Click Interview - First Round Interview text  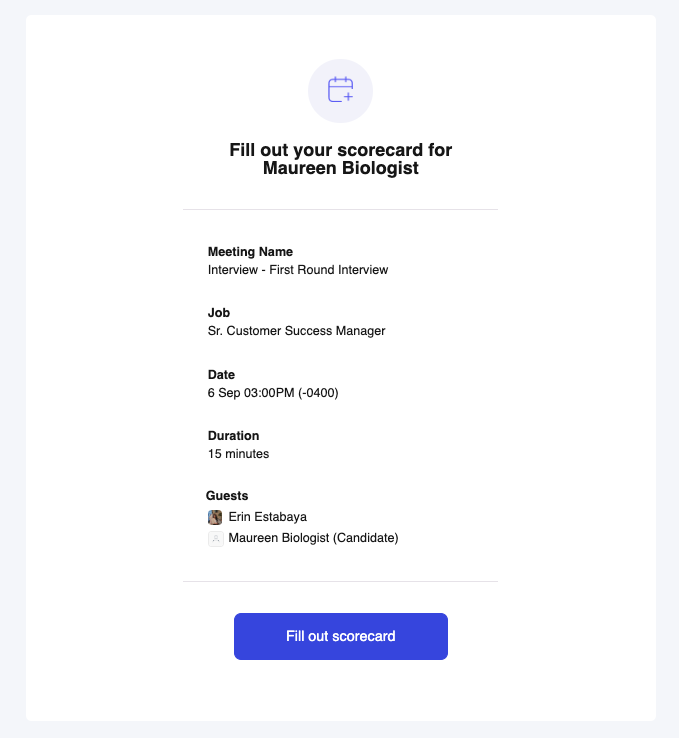pos(297,270)
